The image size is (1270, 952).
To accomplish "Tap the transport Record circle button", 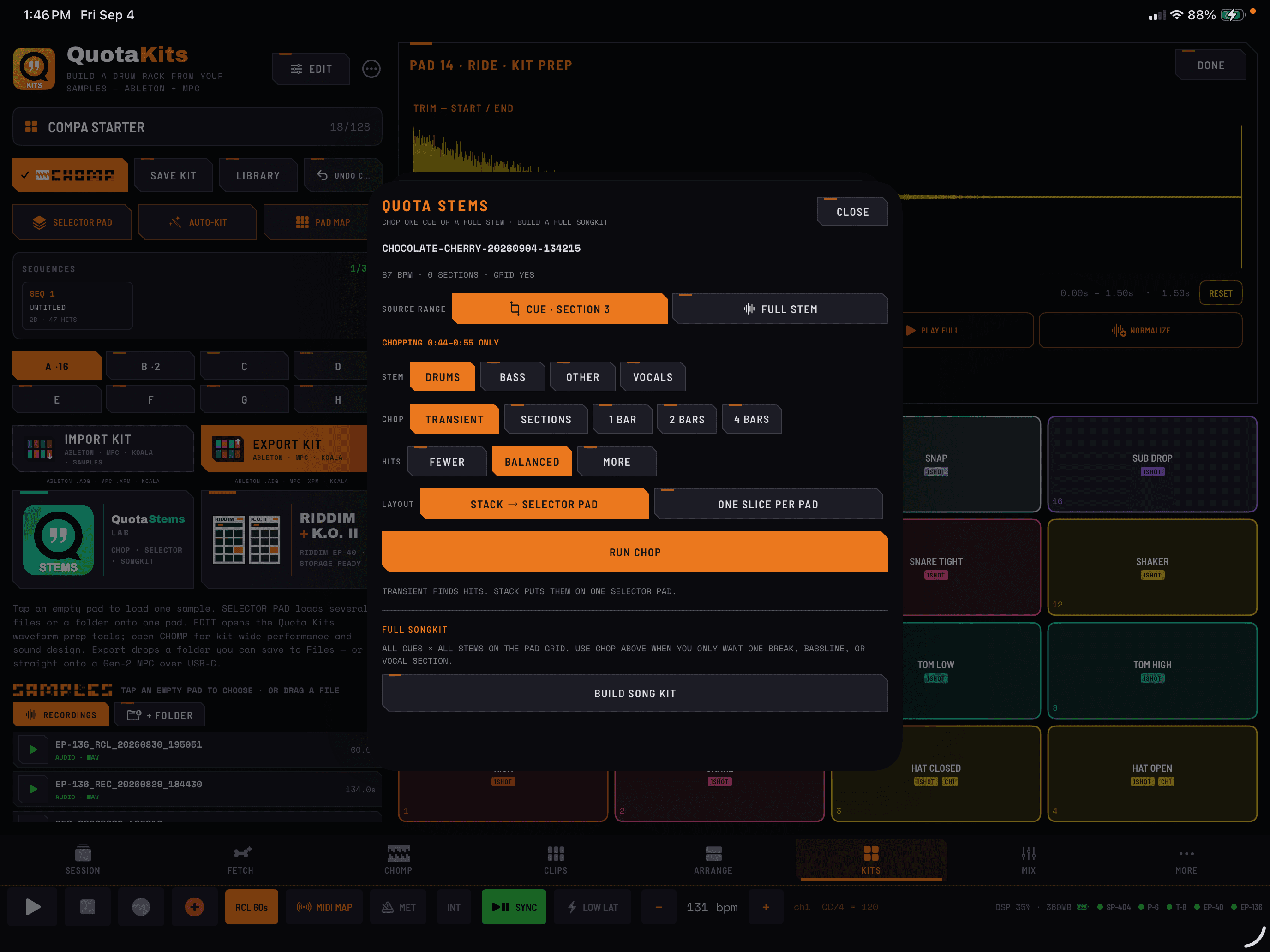I will (141, 907).
